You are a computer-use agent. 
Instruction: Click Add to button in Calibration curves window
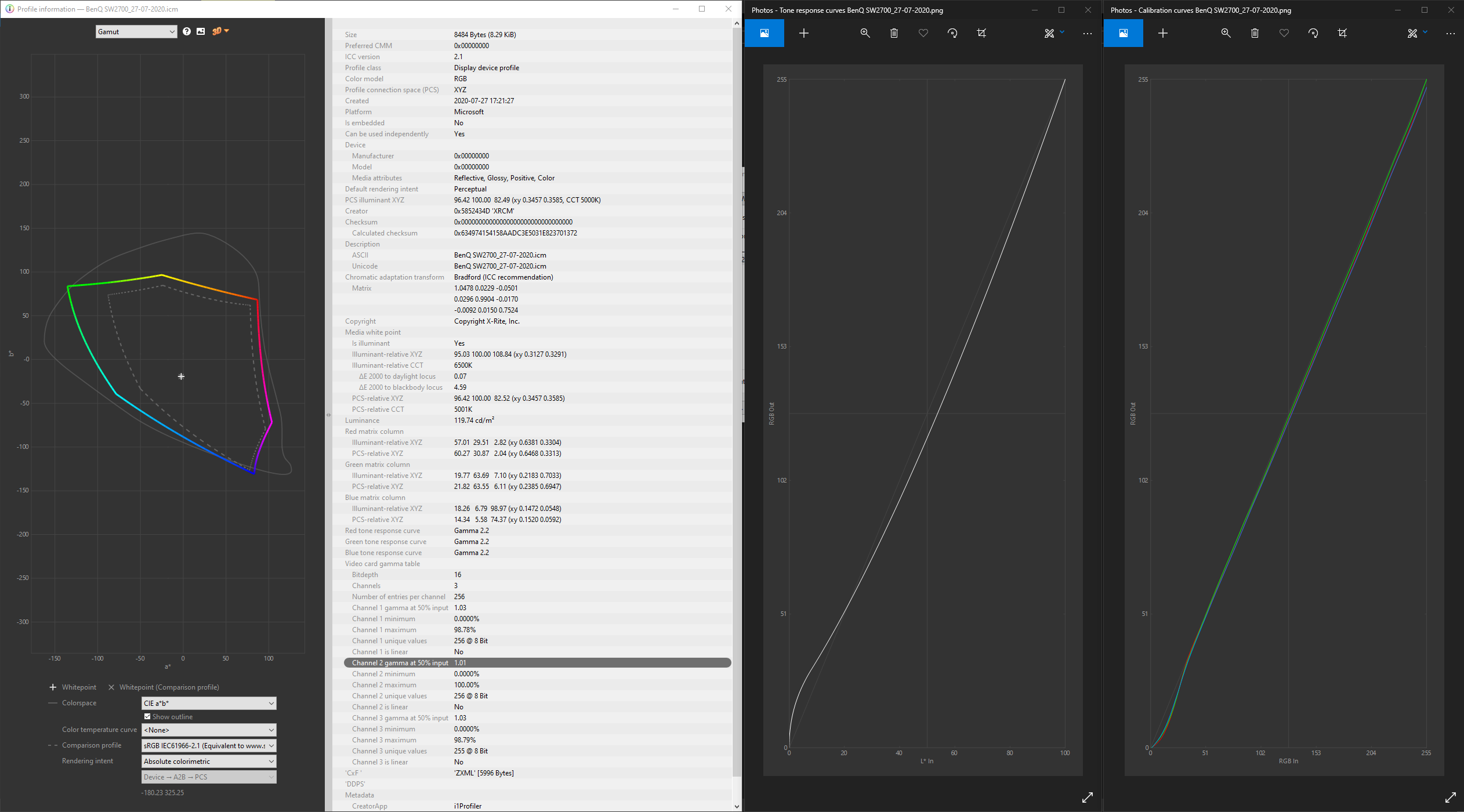click(1163, 33)
